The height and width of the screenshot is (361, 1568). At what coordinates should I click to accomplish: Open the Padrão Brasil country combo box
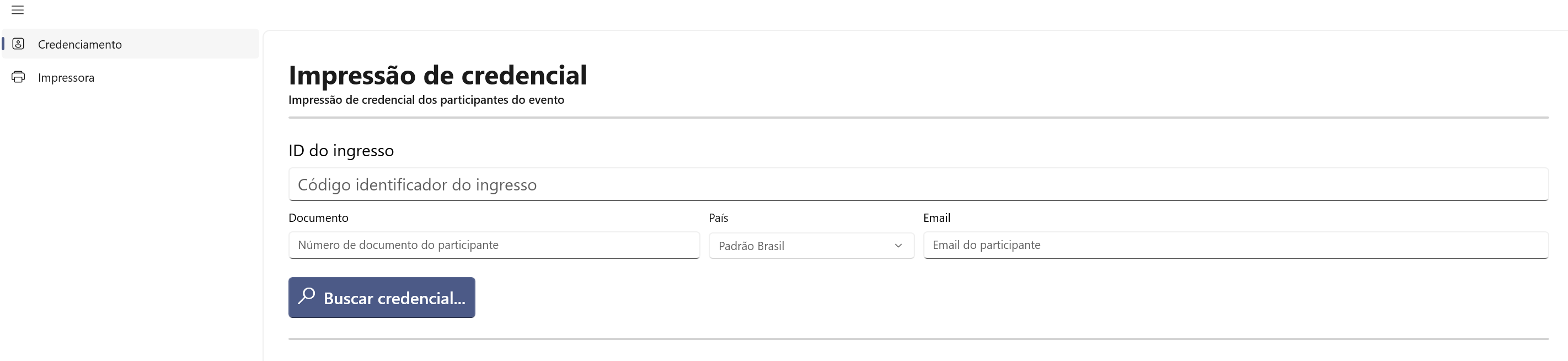point(811,246)
